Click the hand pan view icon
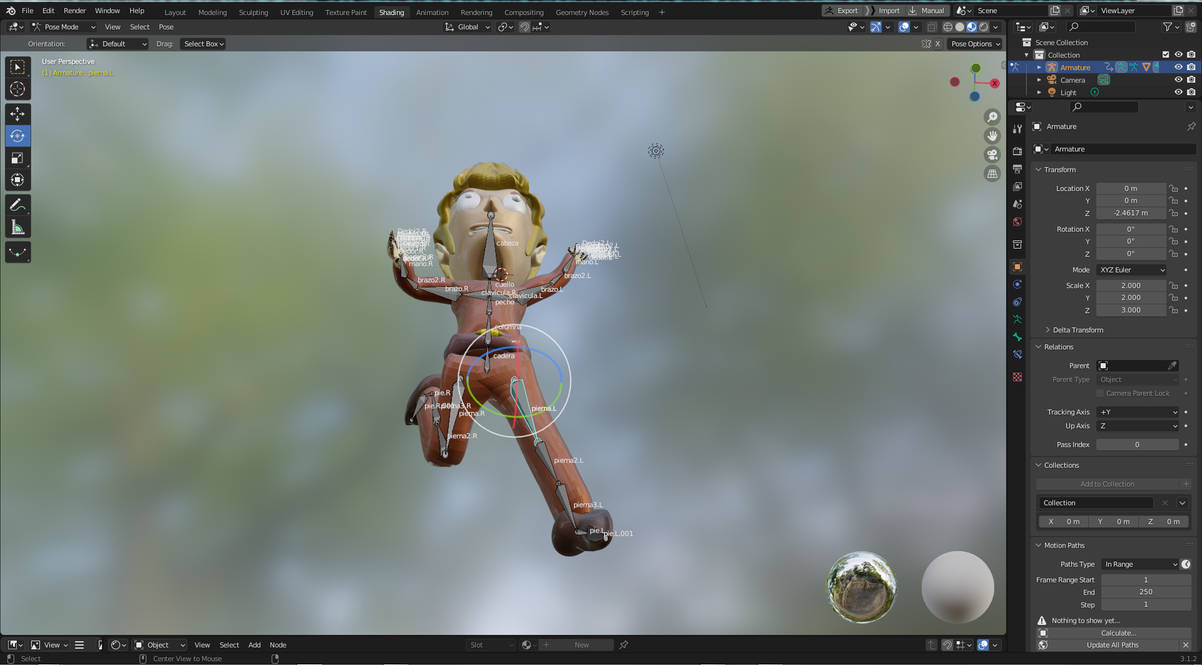 click(992, 136)
